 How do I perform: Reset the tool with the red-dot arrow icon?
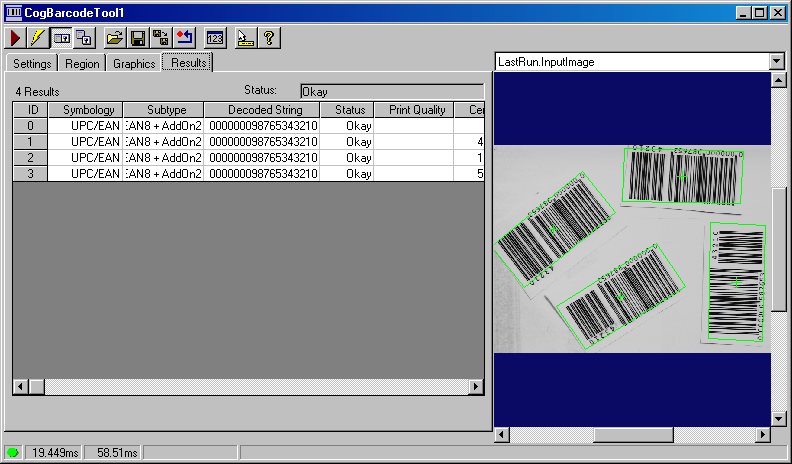pos(184,38)
